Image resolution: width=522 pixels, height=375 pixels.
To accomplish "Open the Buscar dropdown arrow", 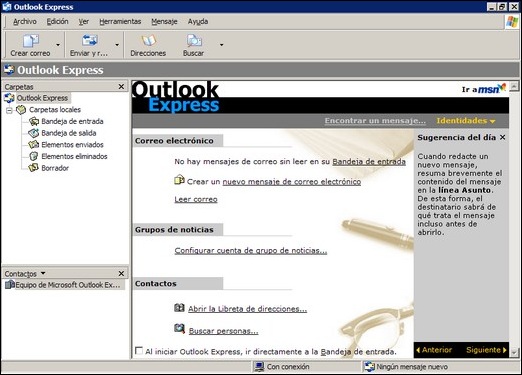I will tap(221, 45).
